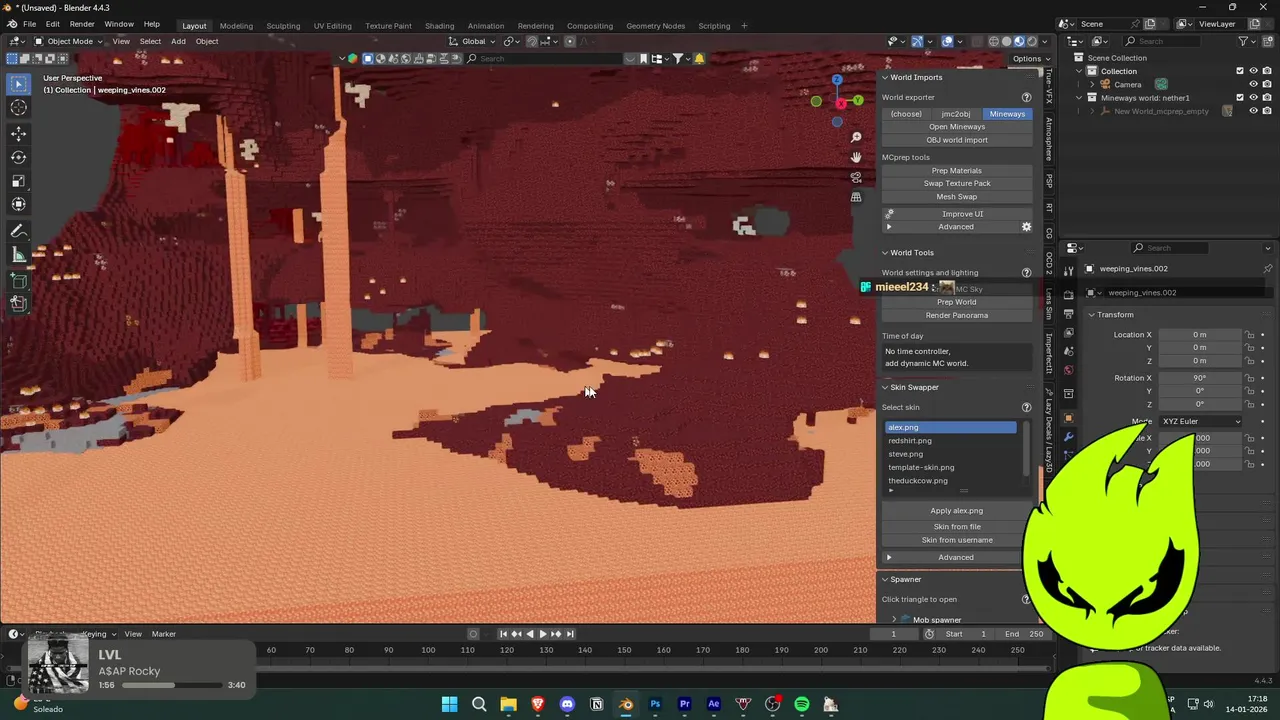Pick the Transform tool
Image resolution: width=1280 pixels, height=720 pixels.
(x=18, y=205)
